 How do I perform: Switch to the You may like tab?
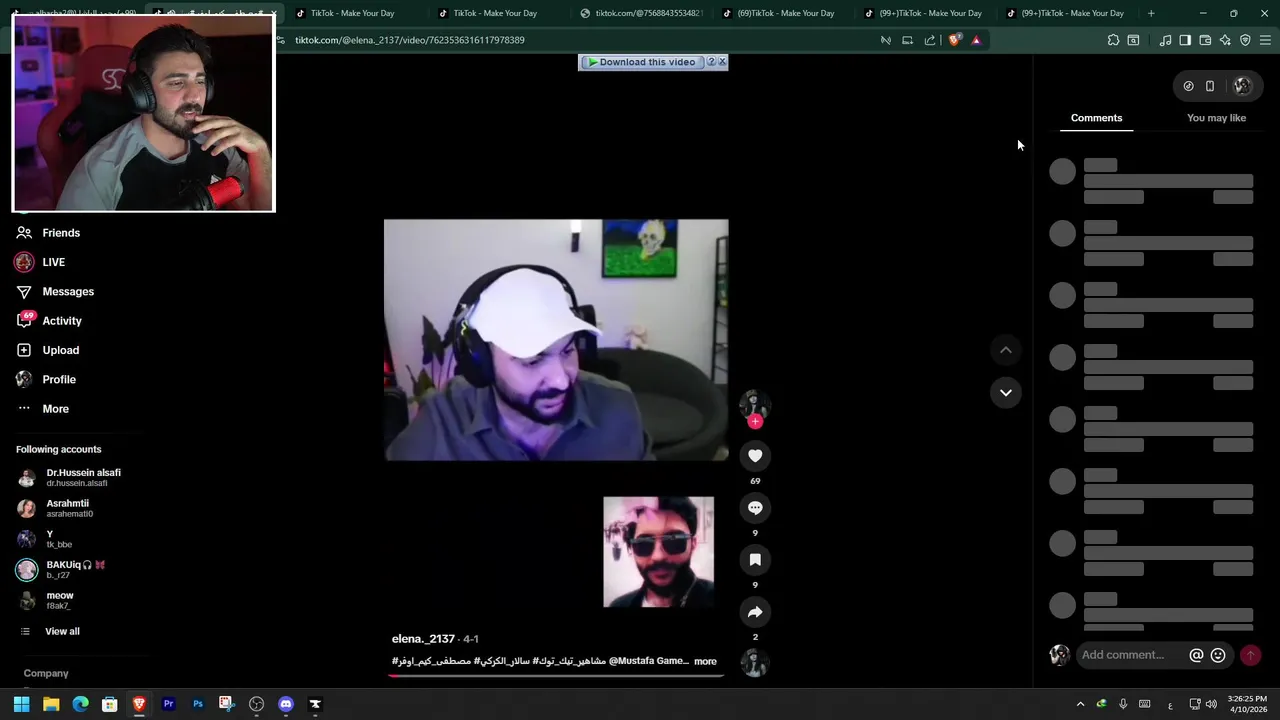[x=1216, y=118]
